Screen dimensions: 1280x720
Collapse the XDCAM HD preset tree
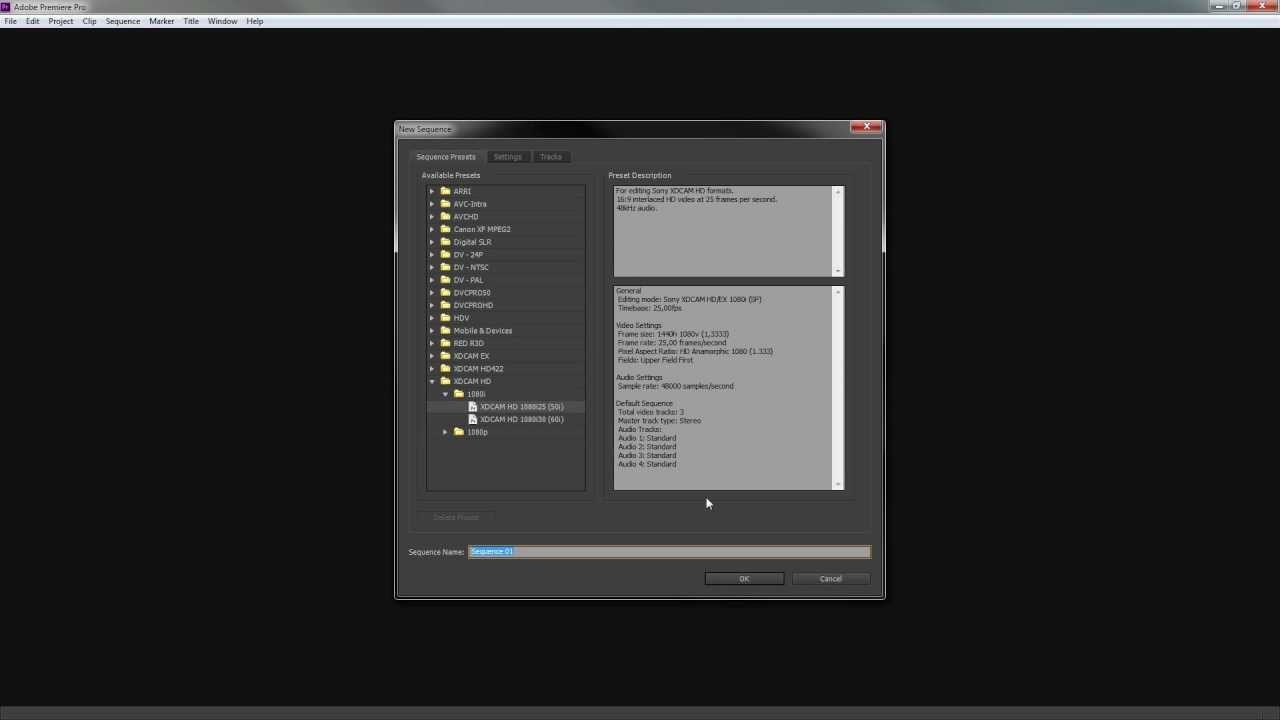pyautogui.click(x=432, y=381)
